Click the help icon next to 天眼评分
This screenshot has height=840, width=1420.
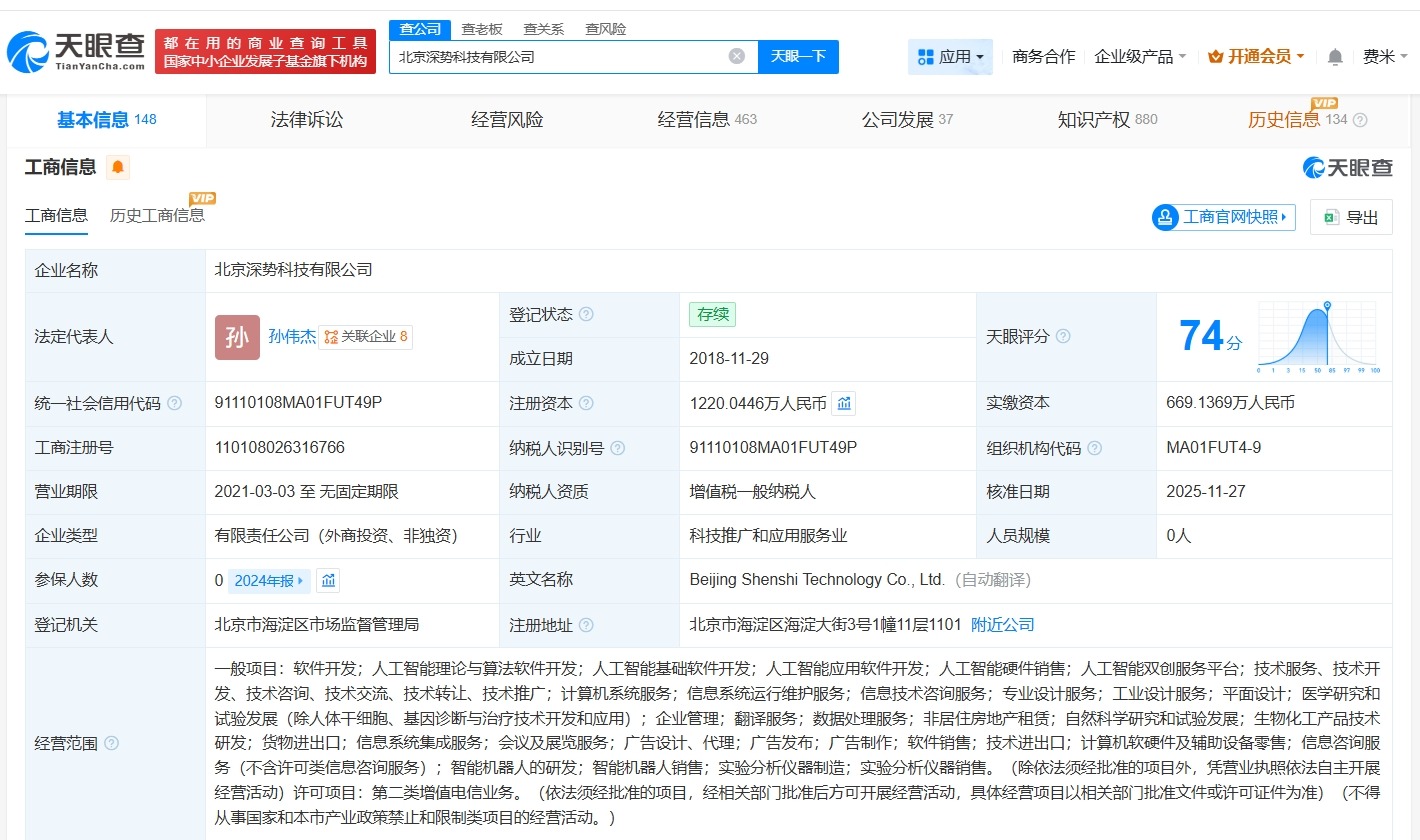coord(1066,337)
